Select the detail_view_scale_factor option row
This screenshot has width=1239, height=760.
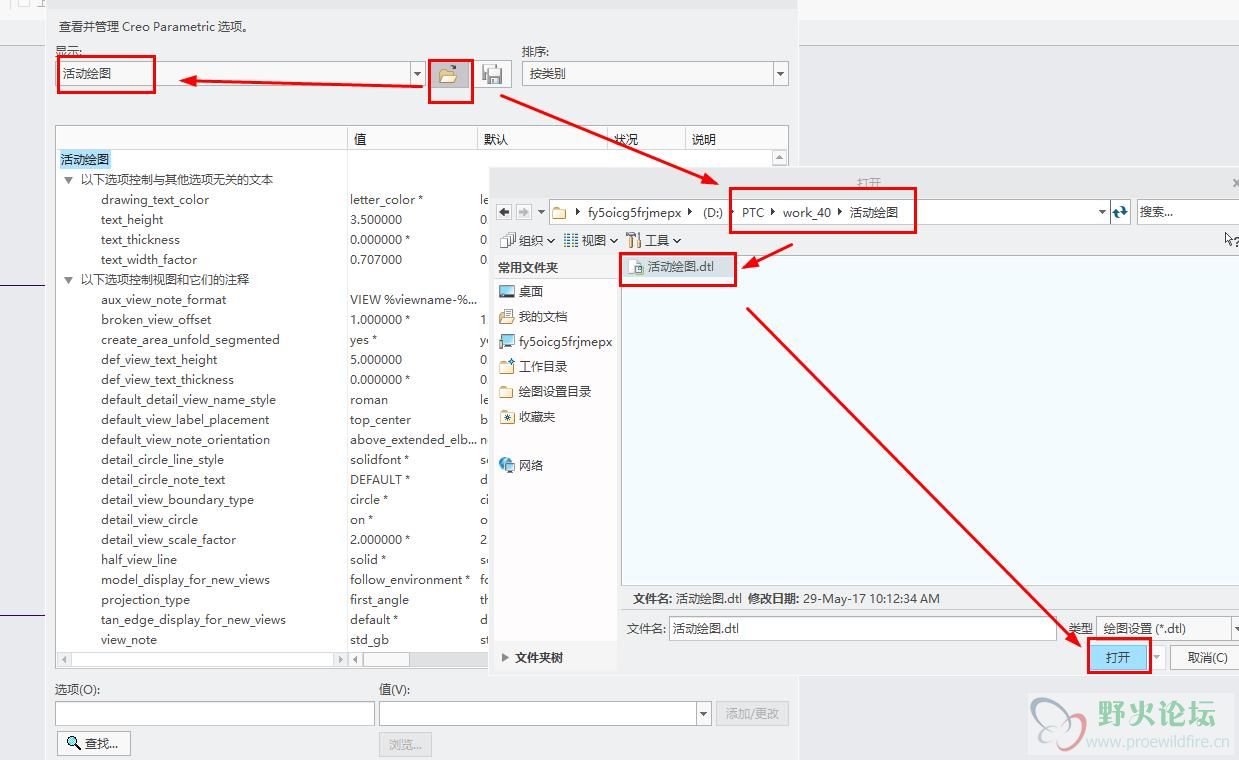(169, 540)
